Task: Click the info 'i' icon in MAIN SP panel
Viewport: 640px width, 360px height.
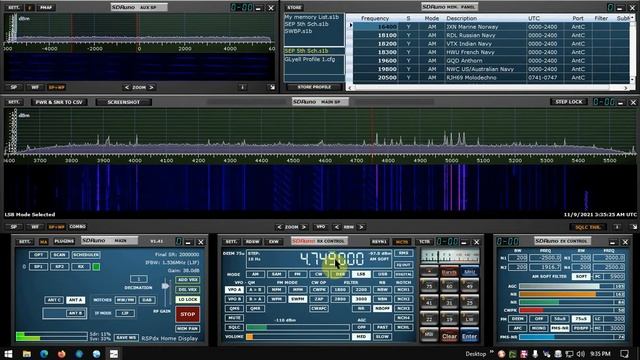Action: click(617, 227)
